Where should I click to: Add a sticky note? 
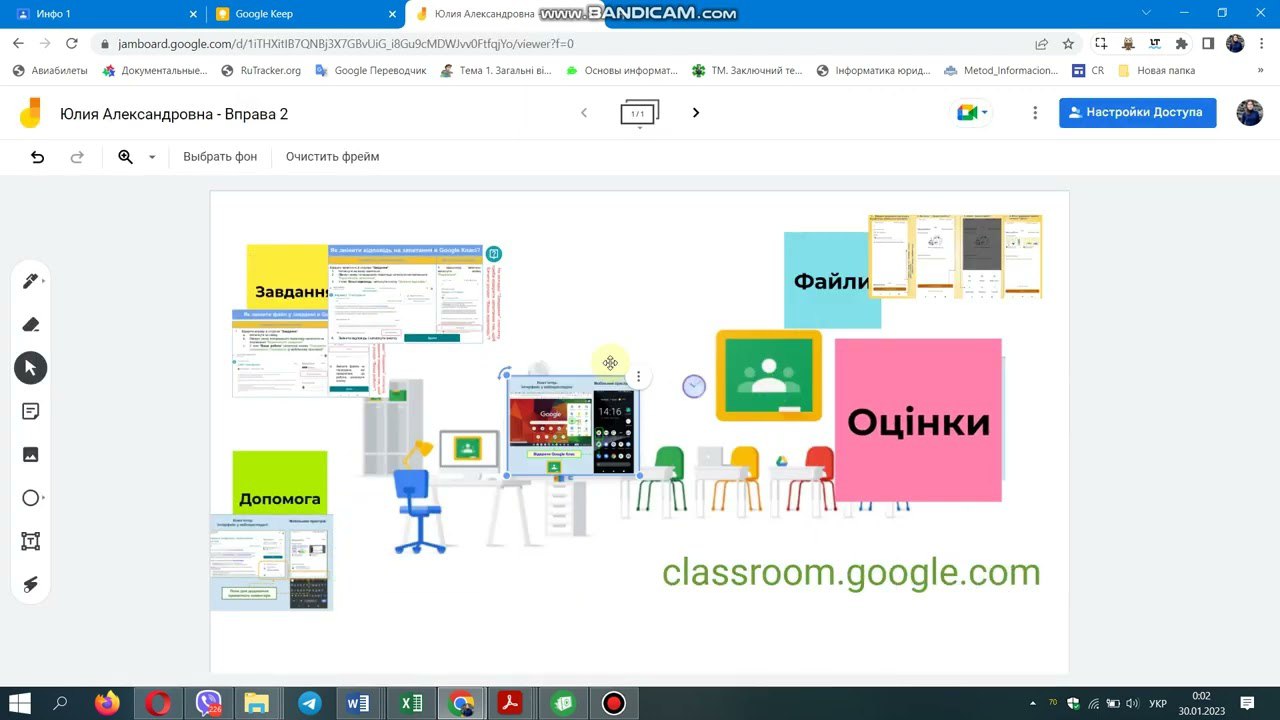pyautogui.click(x=31, y=411)
